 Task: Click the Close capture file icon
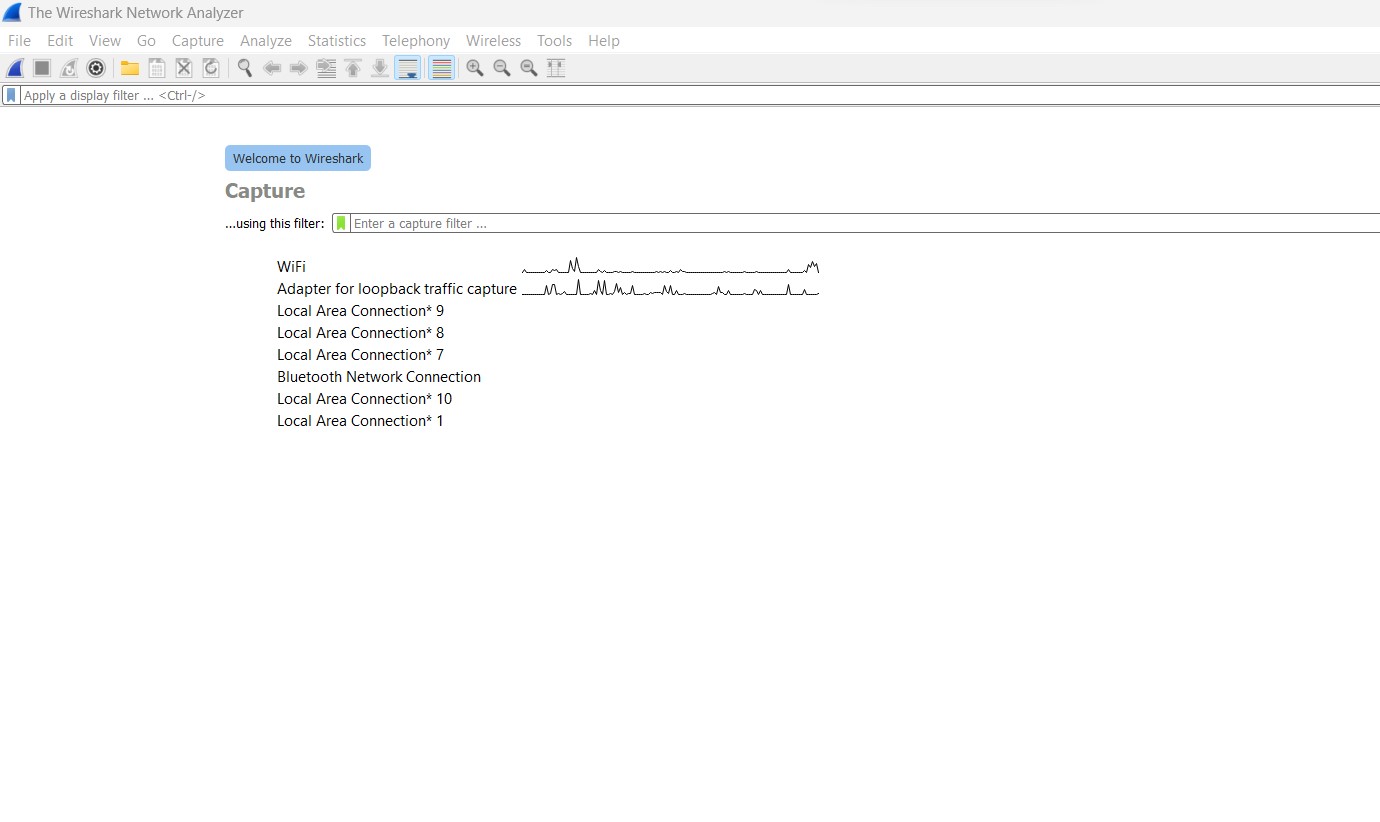tap(183, 68)
